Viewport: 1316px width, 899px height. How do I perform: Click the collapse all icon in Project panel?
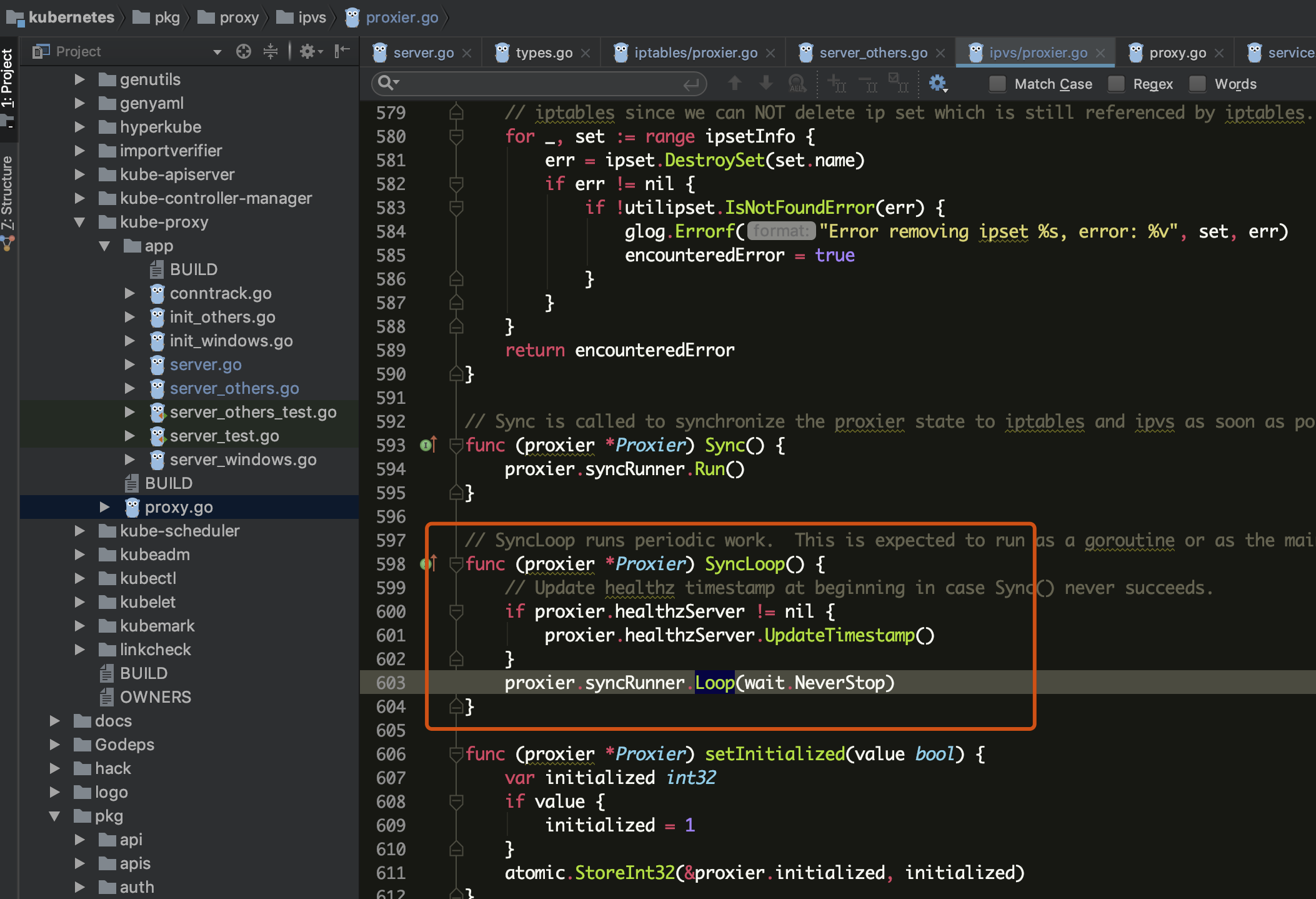point(270,51)
